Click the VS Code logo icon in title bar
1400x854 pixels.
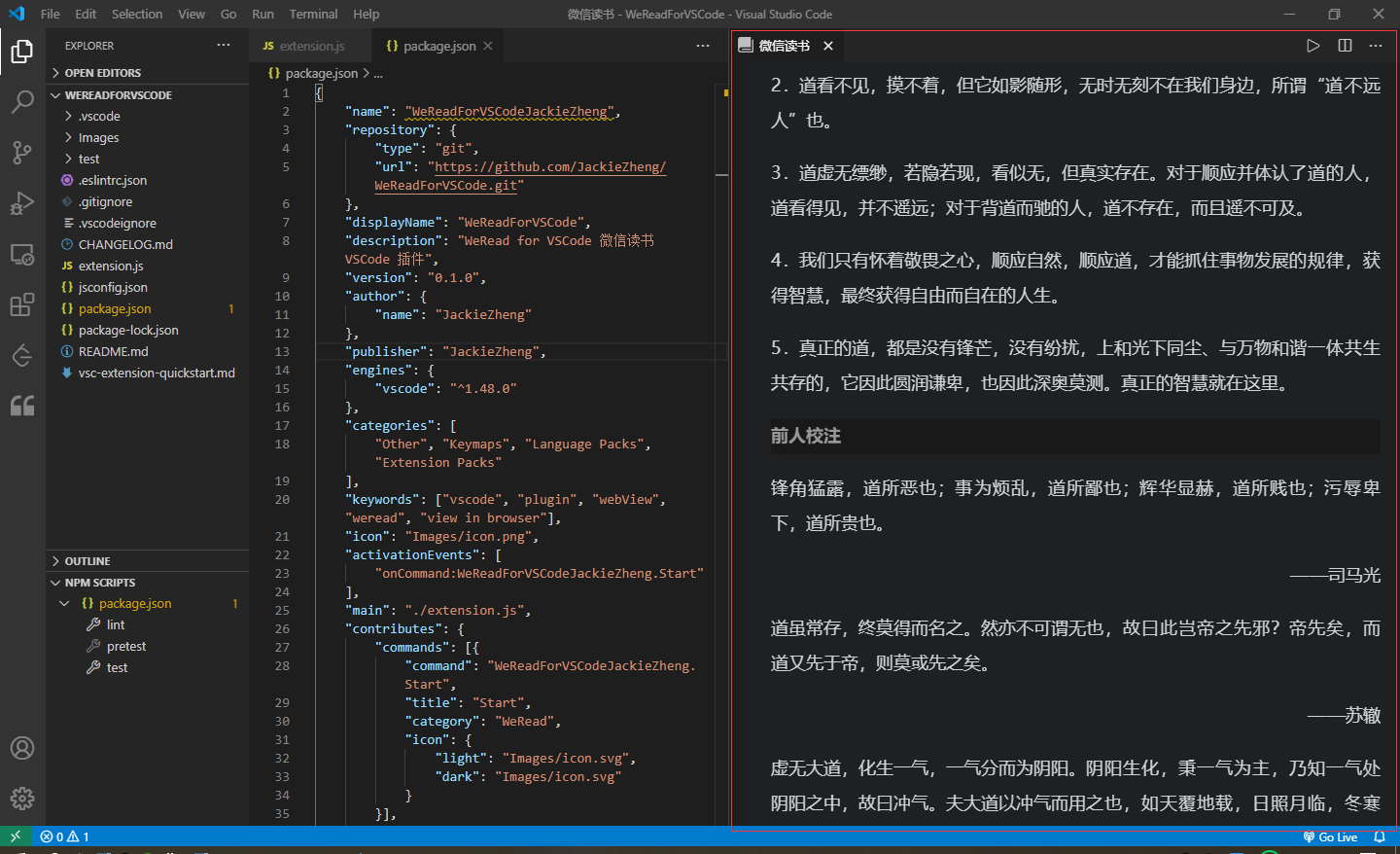point(17,14)
